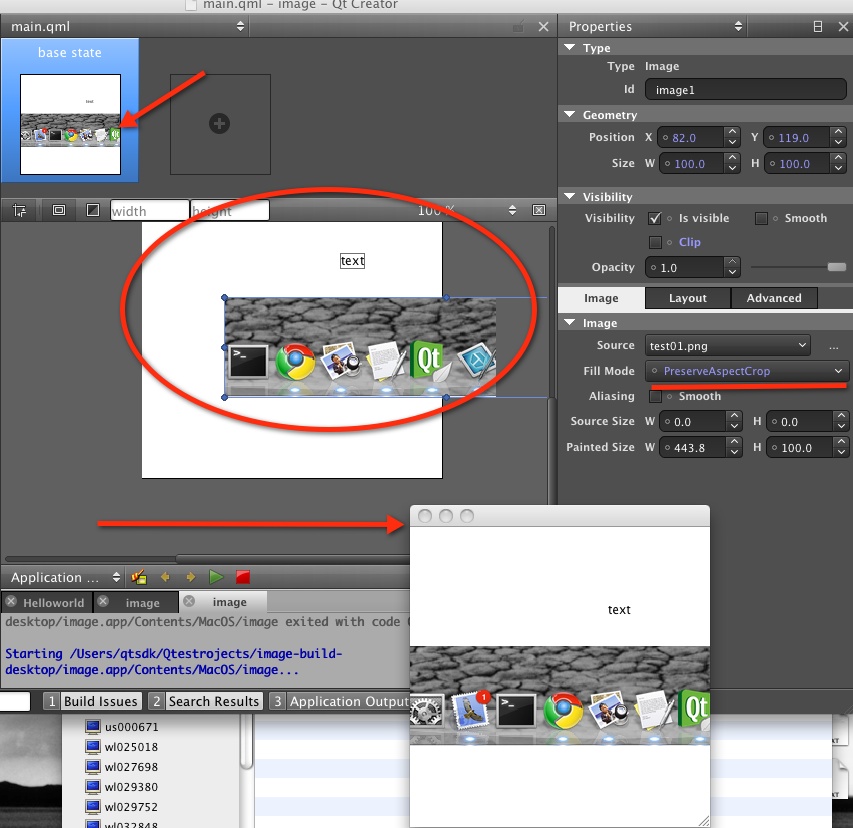
Task: Select the text element on the canvas
Action: (353, 261)
